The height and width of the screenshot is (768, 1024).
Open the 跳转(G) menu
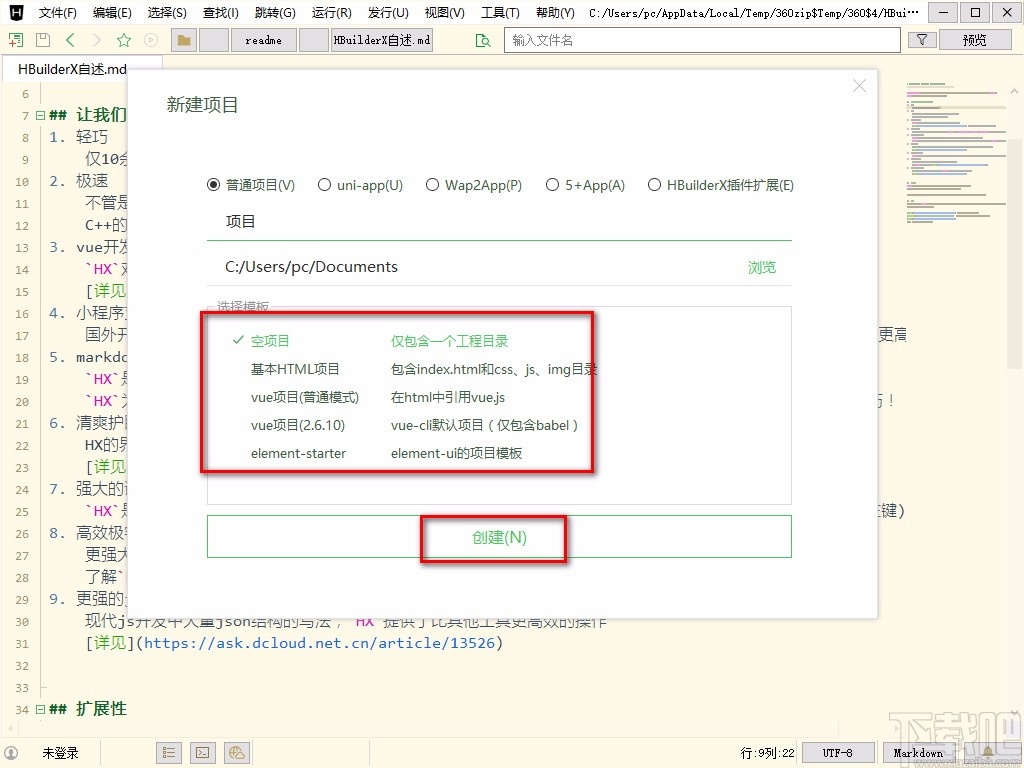pyautogui.click(x=275, y=12)
